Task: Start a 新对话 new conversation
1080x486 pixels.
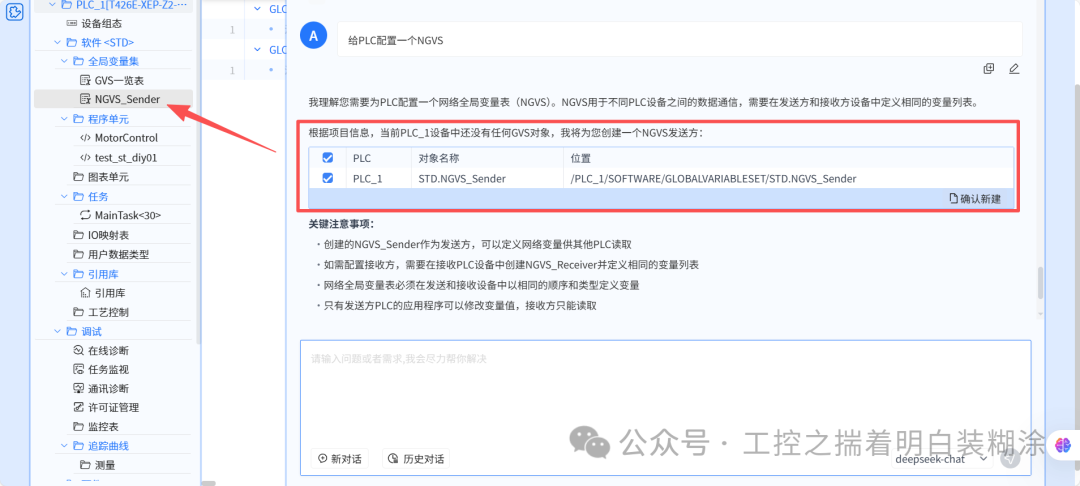Action: click(x=340, y=458)
